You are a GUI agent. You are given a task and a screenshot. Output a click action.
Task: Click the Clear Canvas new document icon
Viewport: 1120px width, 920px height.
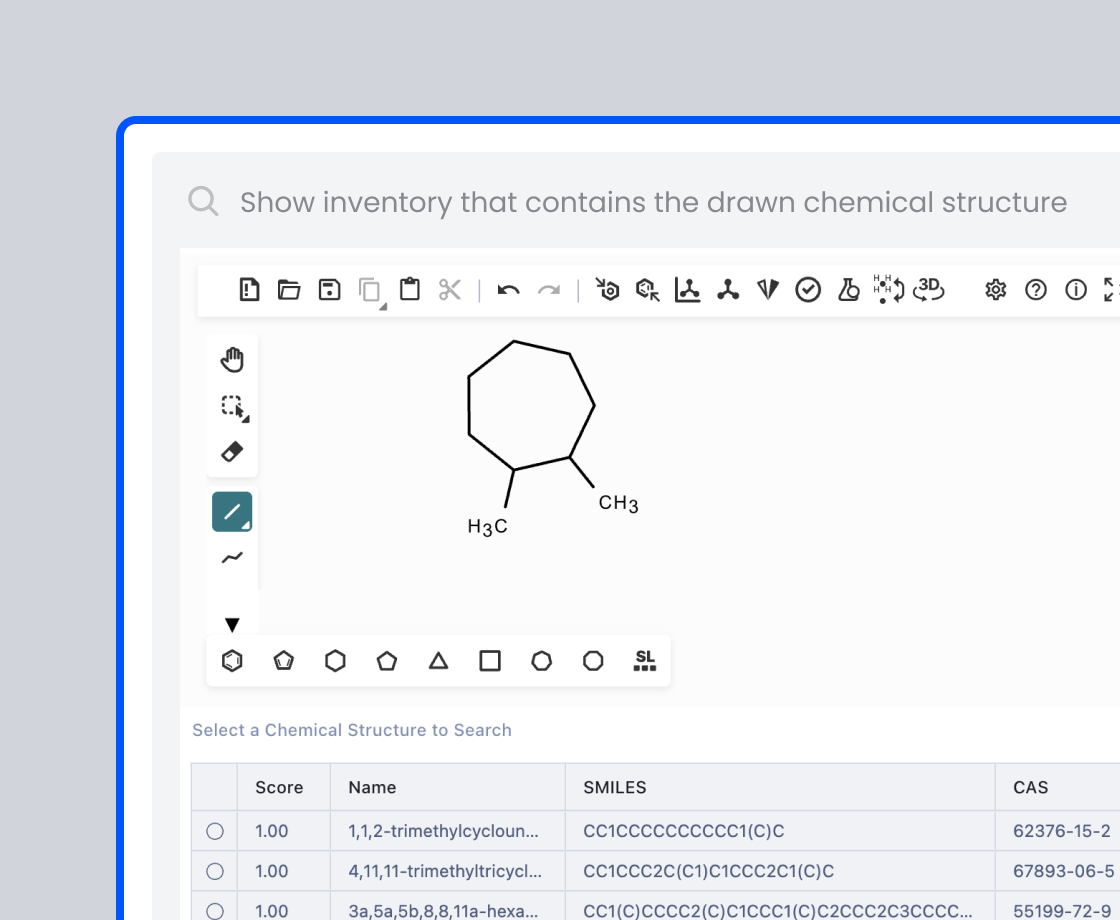249,289
